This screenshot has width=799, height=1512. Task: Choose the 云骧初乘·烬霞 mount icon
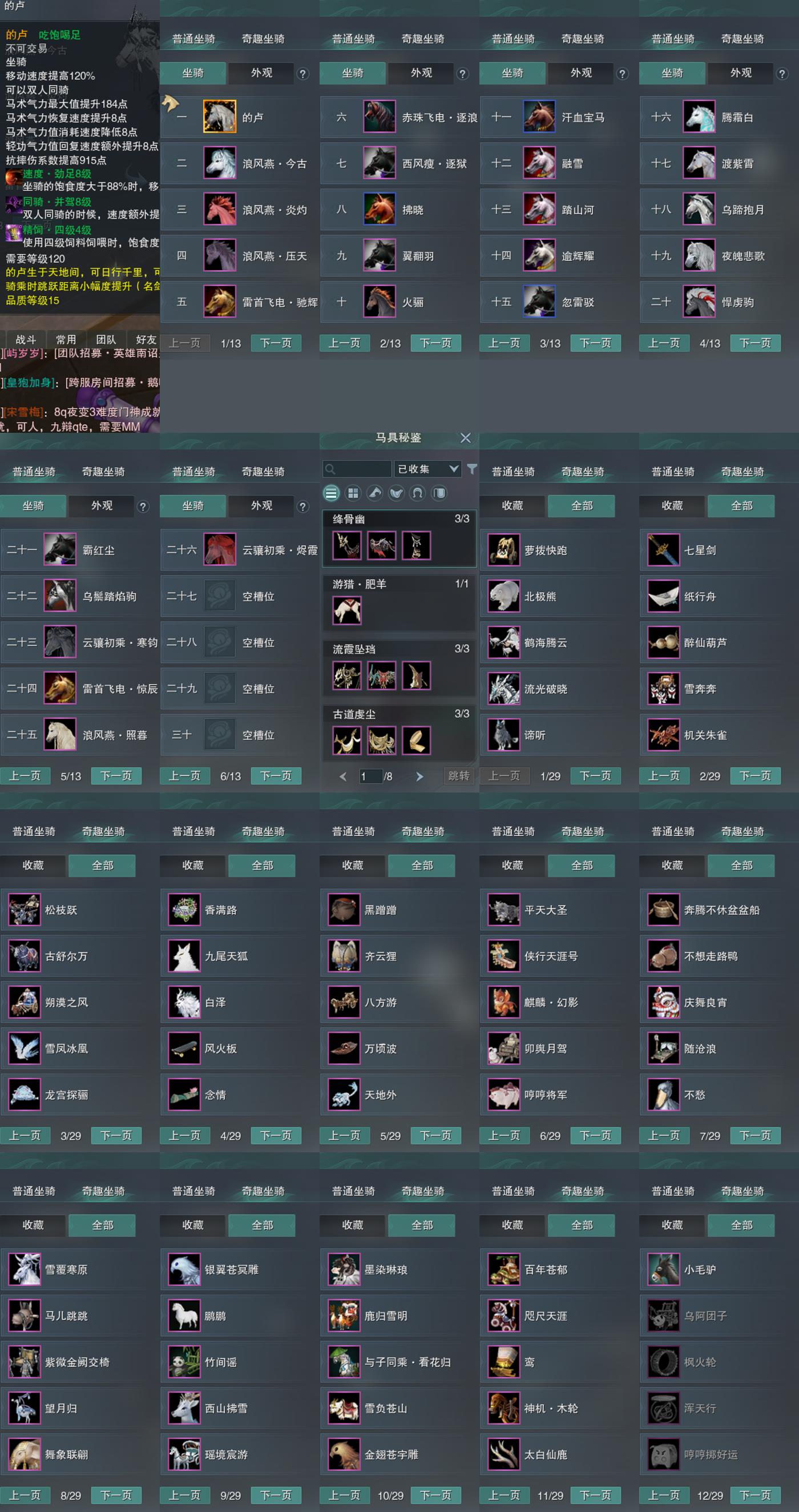tap(219, 549)
